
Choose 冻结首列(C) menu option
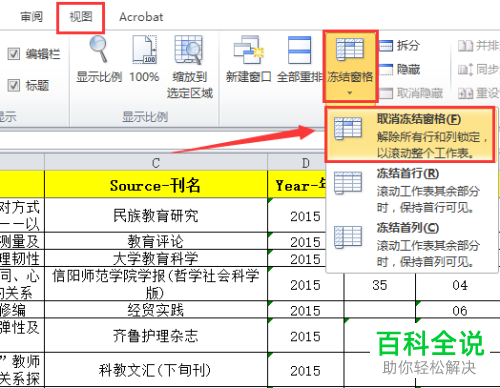click(411, 245)
